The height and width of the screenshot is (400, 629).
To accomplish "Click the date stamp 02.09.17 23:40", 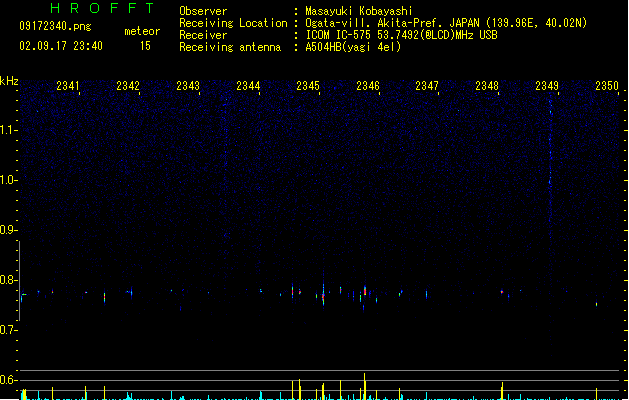I will point(61,46).
